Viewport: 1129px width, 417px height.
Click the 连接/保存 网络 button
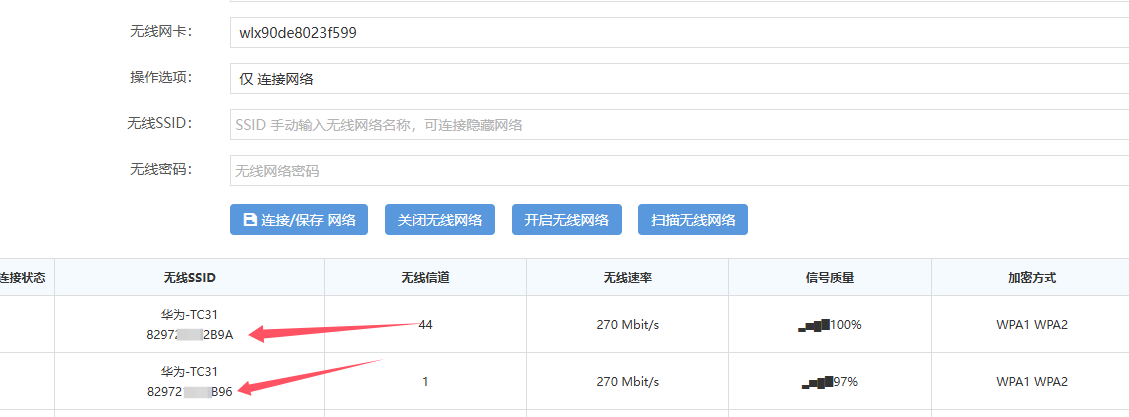(299, 220)
